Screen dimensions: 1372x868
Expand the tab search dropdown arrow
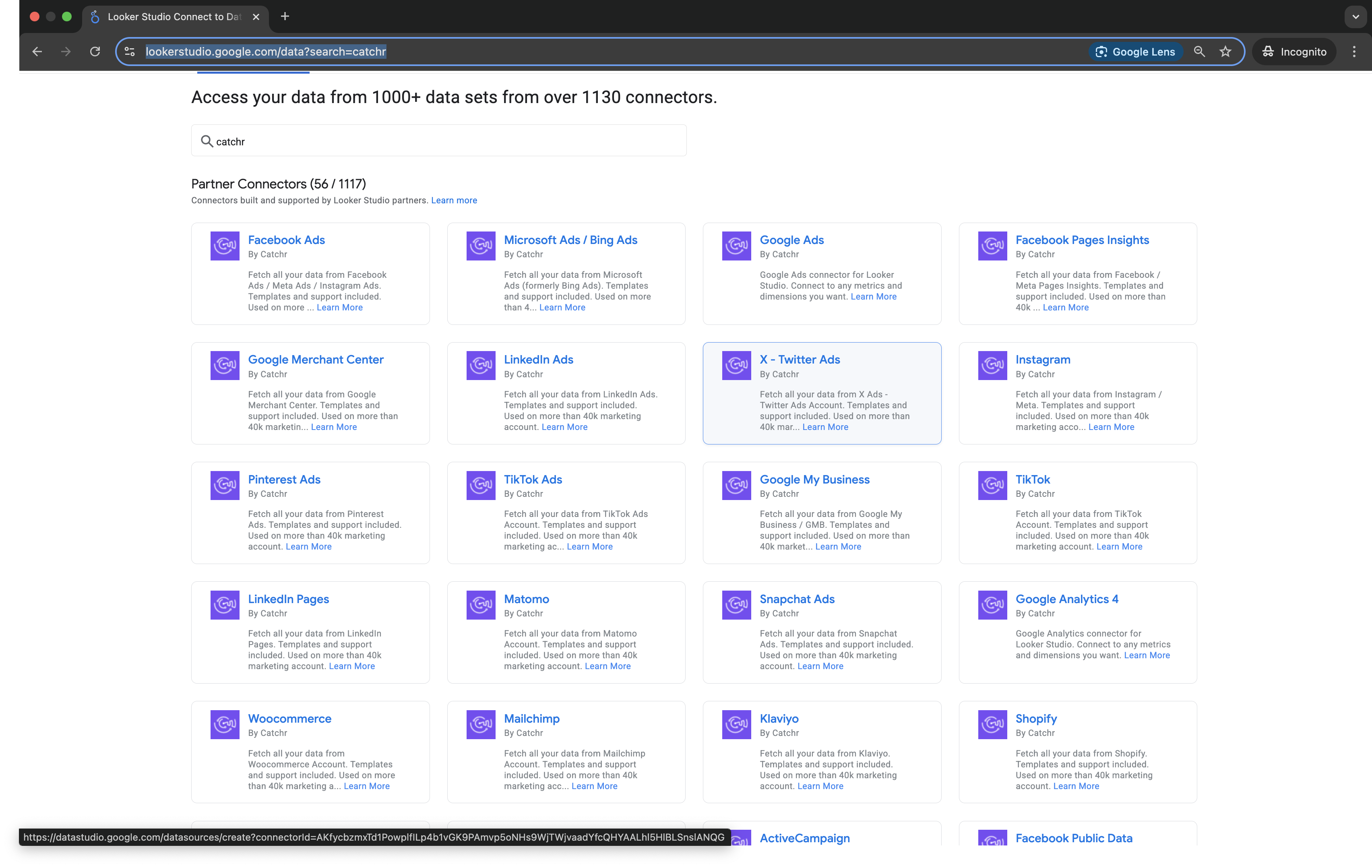coord(1355,17)
